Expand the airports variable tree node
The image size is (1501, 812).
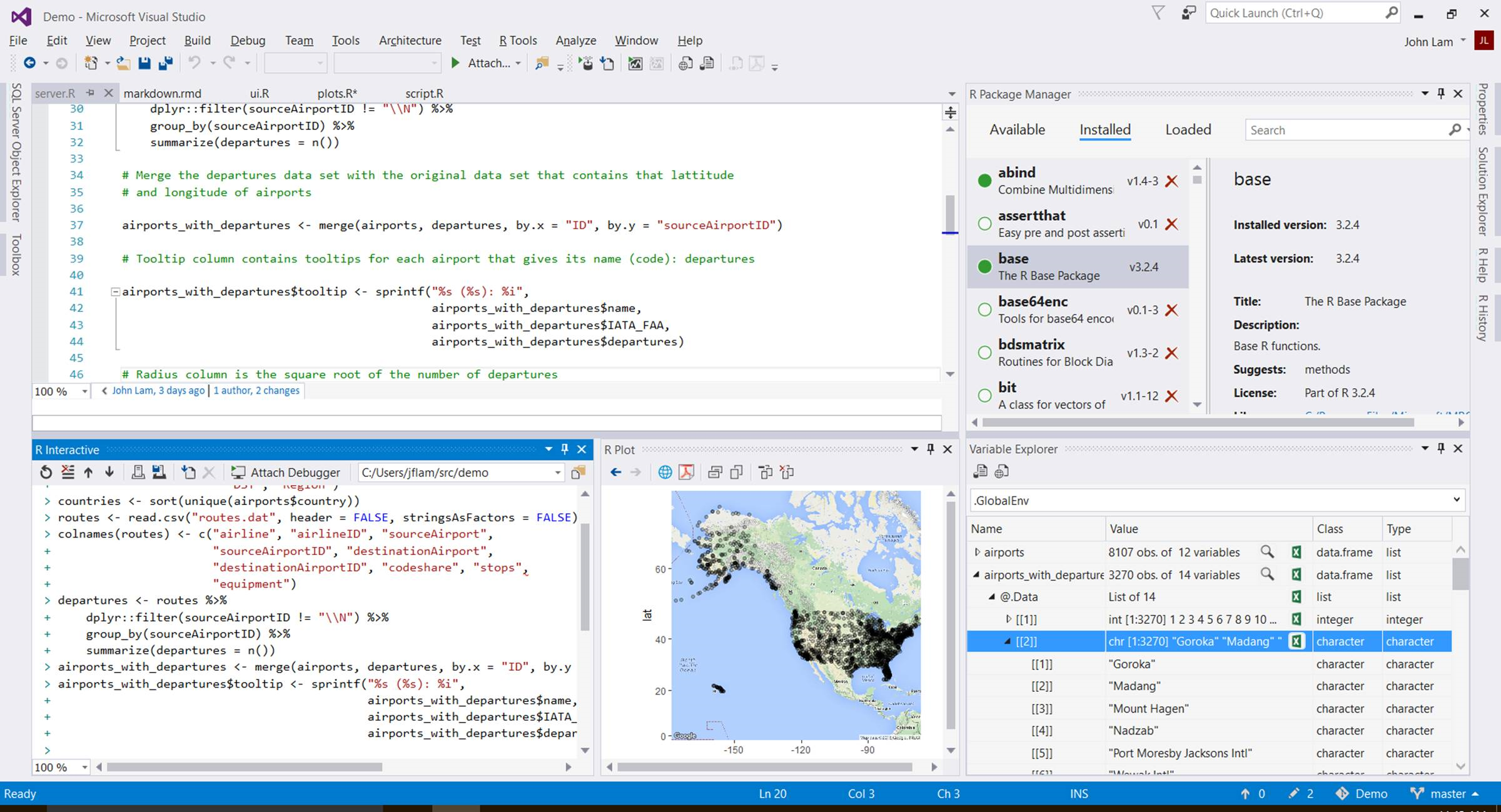(977, 552)
